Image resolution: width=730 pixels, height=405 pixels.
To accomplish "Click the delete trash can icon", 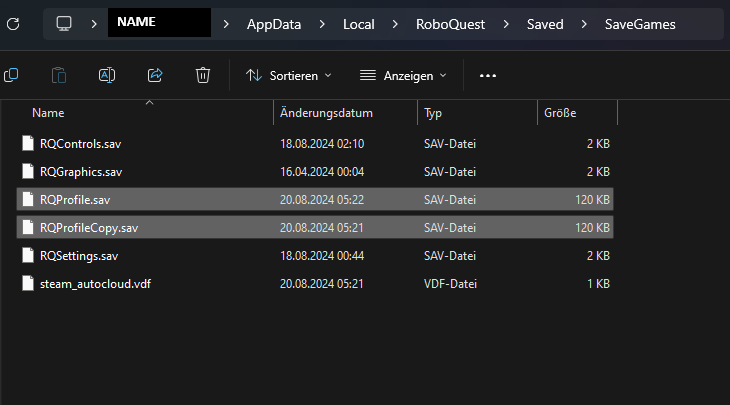I will click(203, 75).
